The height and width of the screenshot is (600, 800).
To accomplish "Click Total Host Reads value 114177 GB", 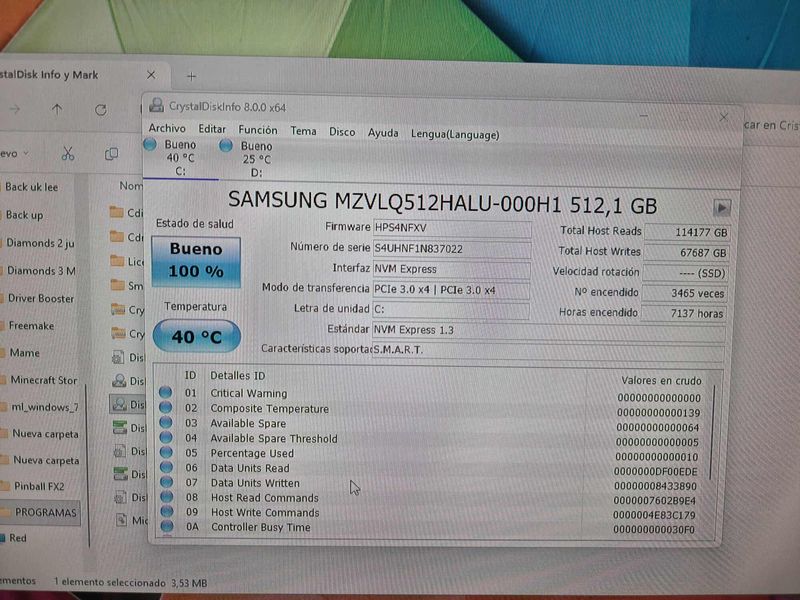I will tap(687, 233).
